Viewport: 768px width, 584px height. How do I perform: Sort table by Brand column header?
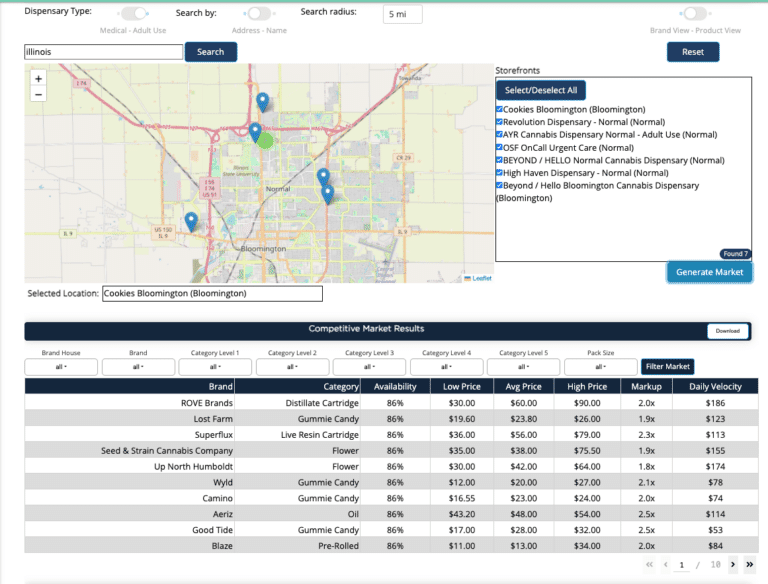[x=130, y=386]
